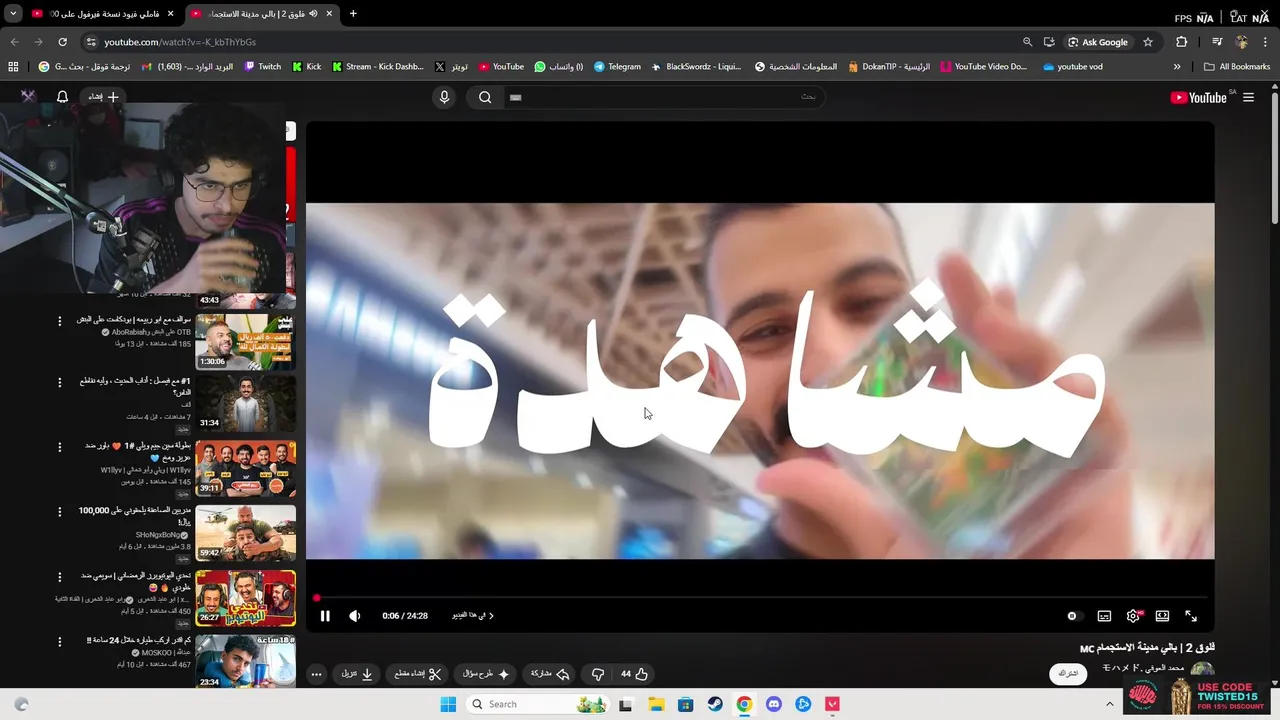Viewport: 1280px width, 720px height.
Task: Open Discord from the taskbar
Action: tap(773, 704)
